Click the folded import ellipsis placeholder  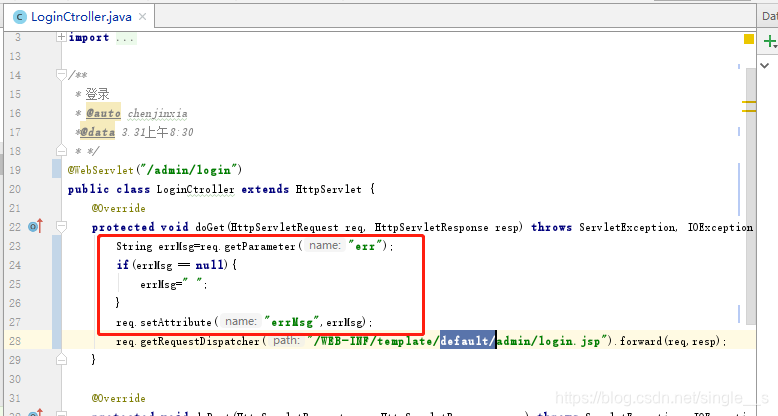click(126, 38)
